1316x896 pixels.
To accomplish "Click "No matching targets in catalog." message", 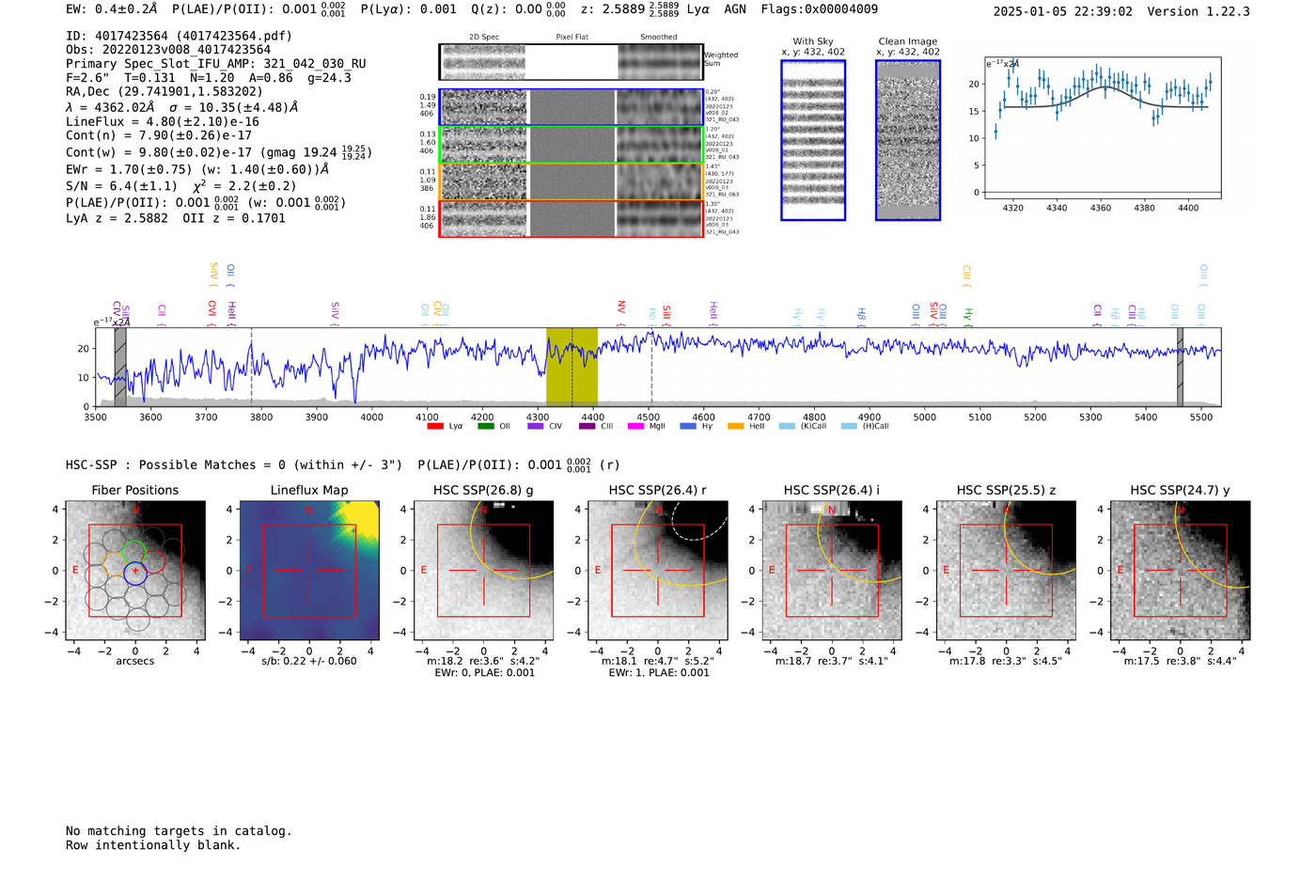I will pyautogui.click(x=179, y=831).
